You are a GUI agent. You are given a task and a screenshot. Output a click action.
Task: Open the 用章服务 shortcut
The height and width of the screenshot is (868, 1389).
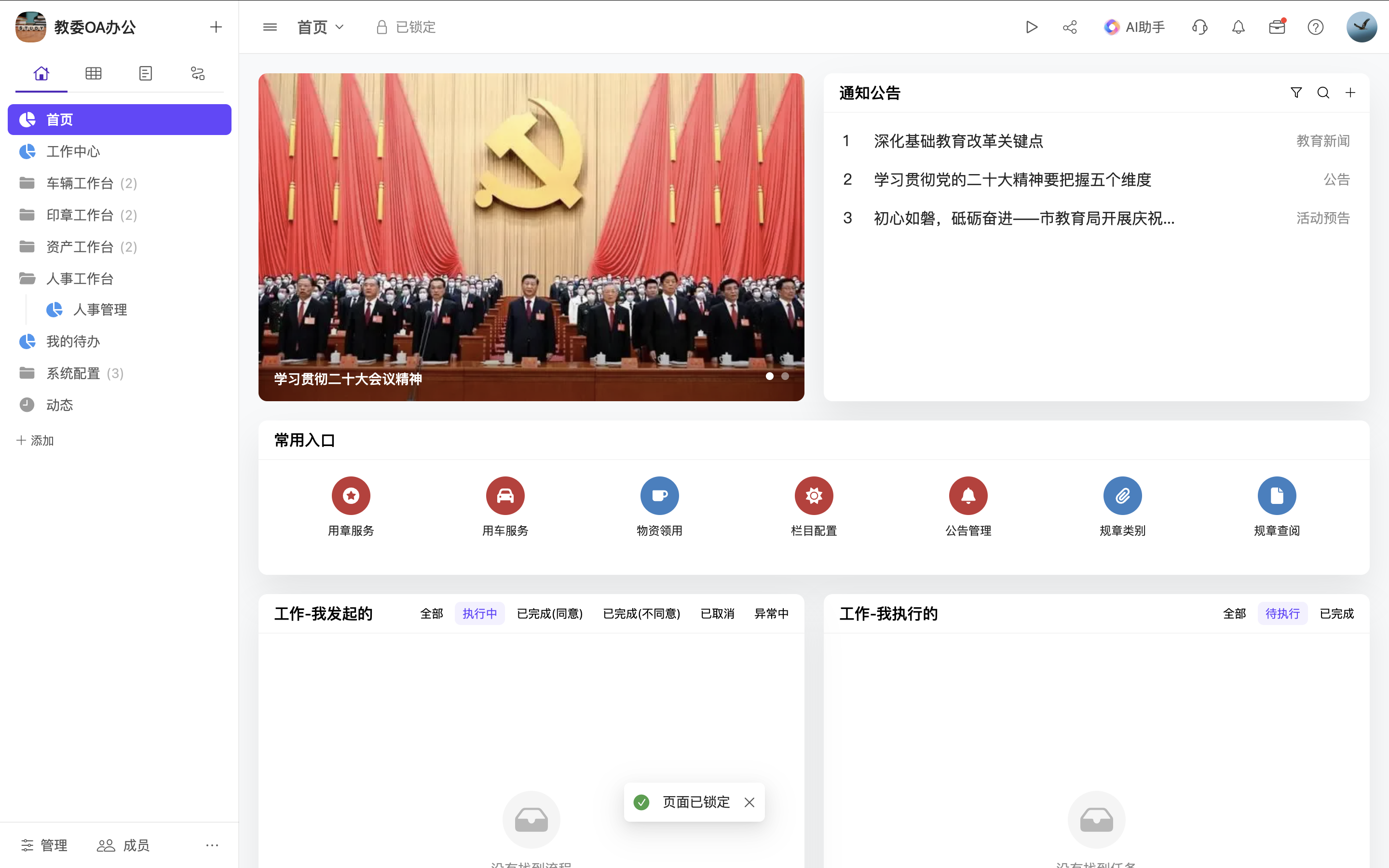(351, 506)
